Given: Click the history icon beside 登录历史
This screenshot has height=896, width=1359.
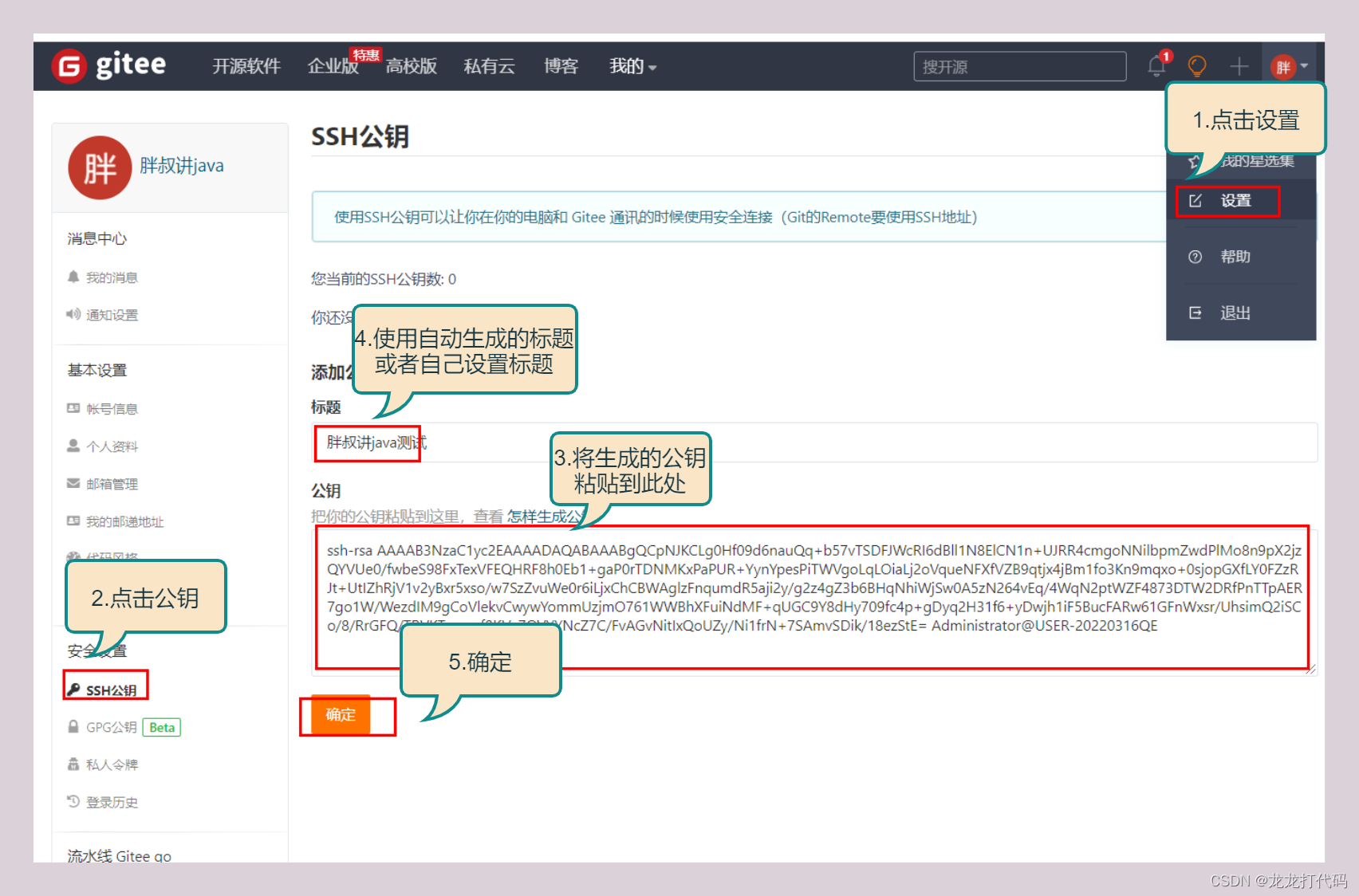Looking at the screenshot, I should pyautogui.click(x=73, y=801).
